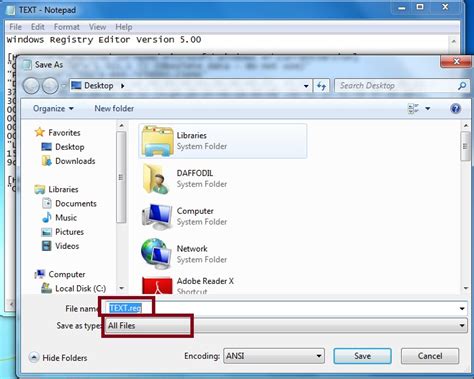Select Favorites in the navigation pane
The width and height of the screenshot is (474, 379).
click(64, 133)
